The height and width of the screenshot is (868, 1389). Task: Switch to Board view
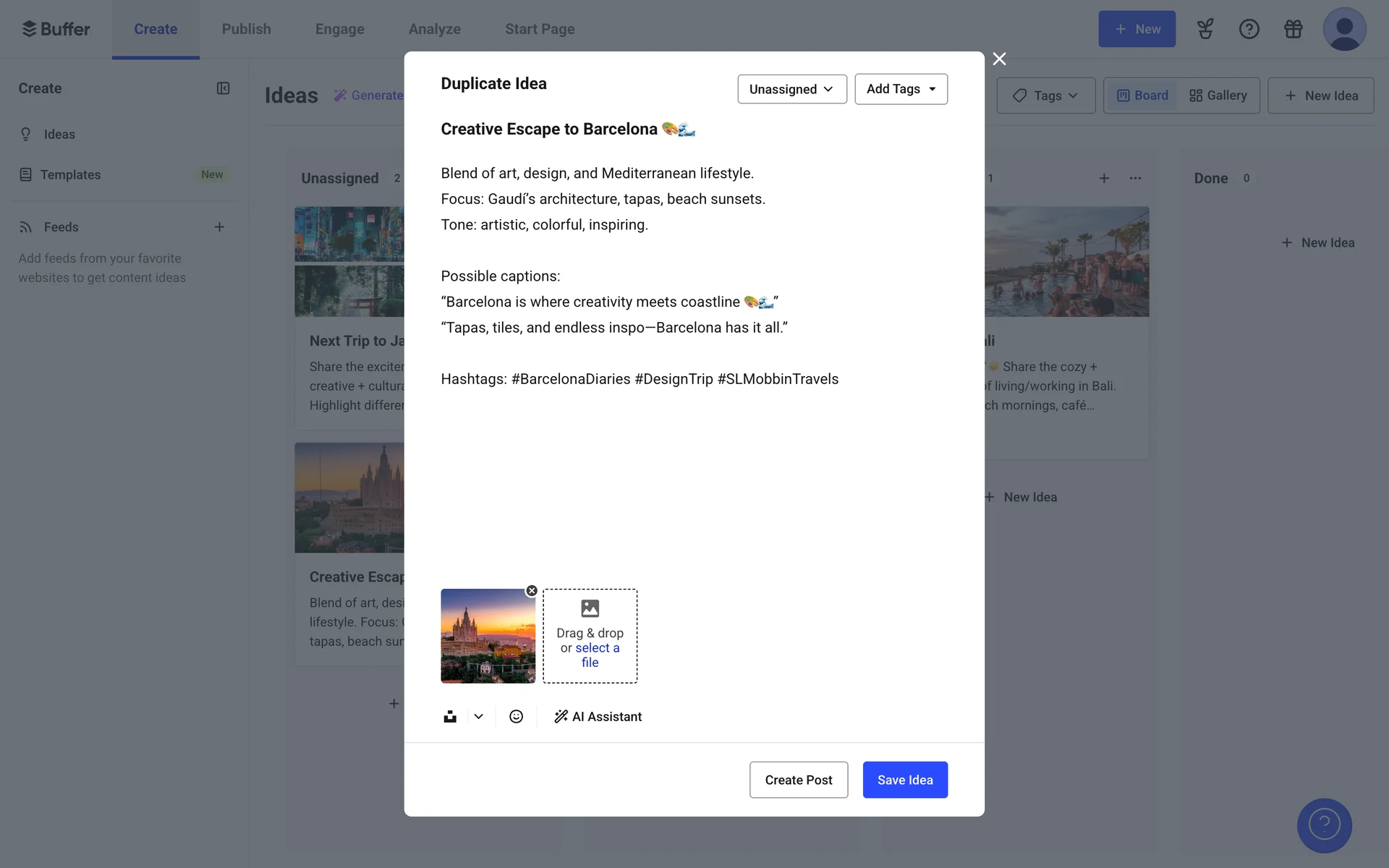click(1142, 95)
